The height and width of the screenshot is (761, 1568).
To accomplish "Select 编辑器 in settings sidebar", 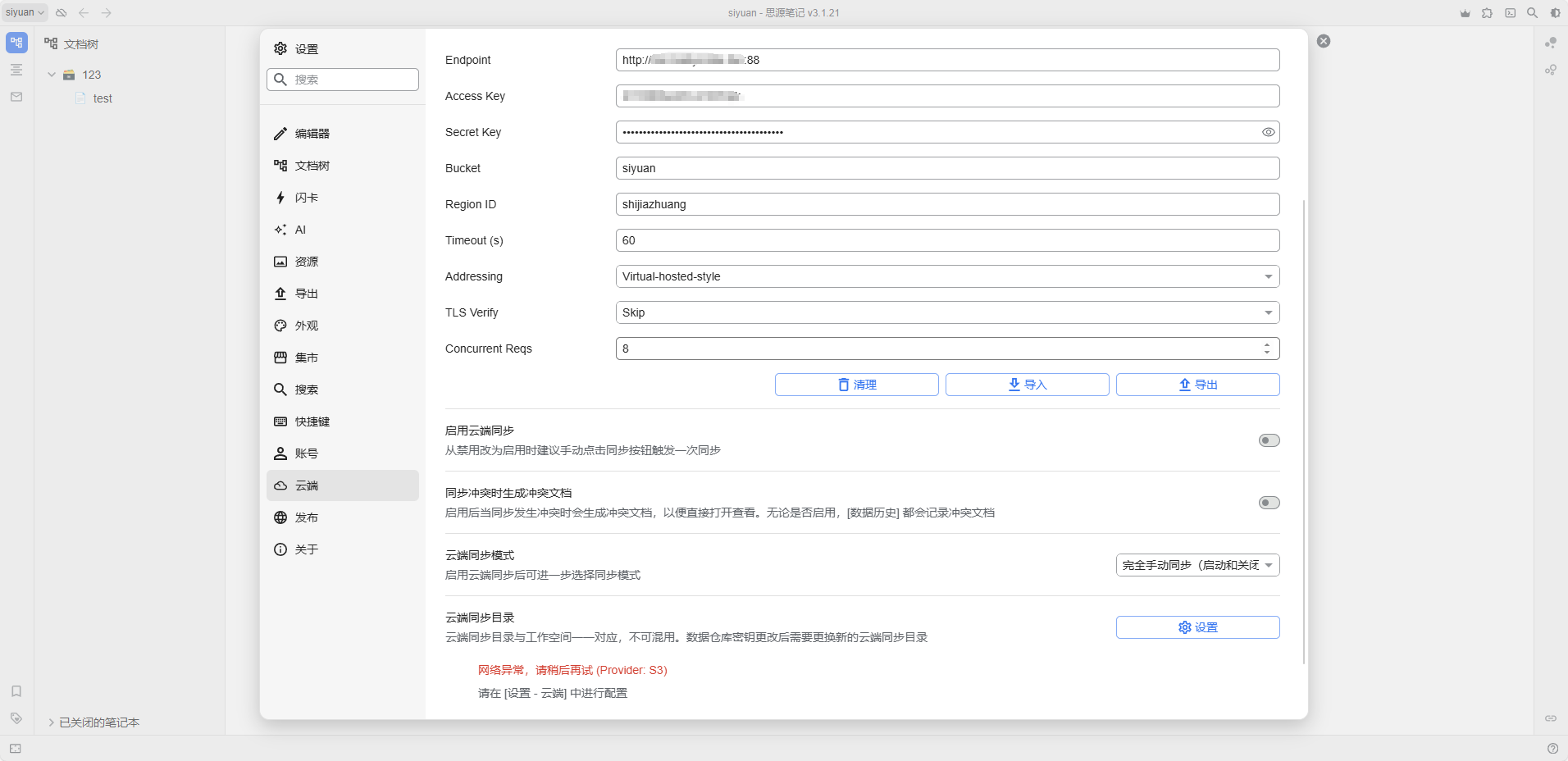I will (x=312, y=134).
